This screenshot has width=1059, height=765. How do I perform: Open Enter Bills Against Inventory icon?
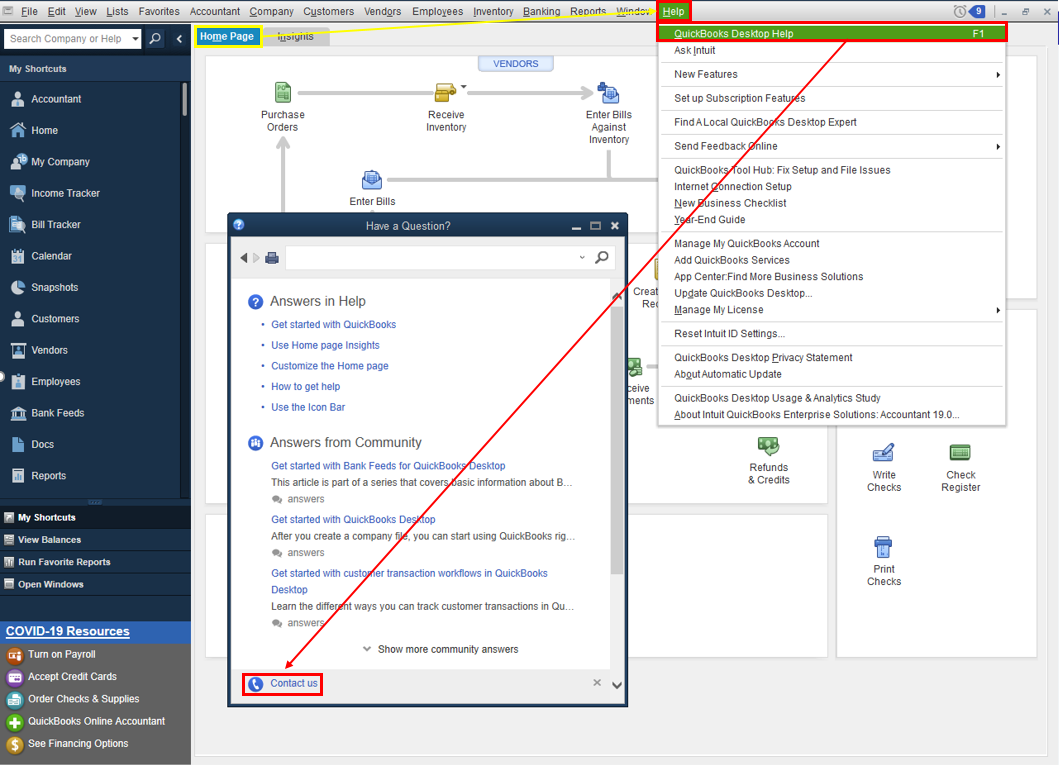tap(608, 93)
